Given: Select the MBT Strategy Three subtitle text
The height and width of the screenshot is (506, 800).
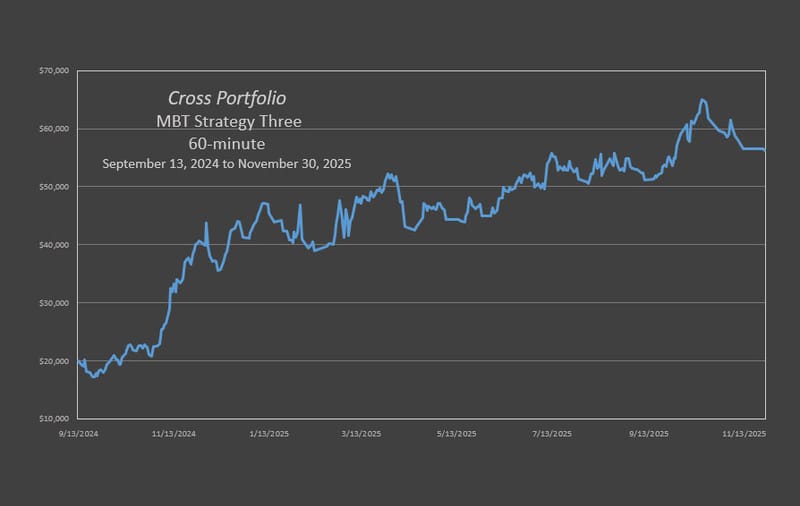Looking at the screenshot, I should [x=228, y=122].
